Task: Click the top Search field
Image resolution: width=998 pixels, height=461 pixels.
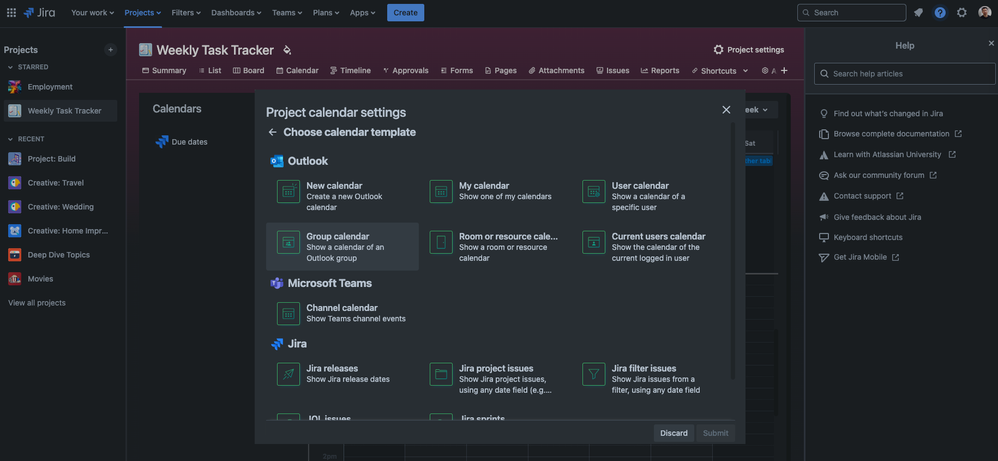Action: (852, 13)
